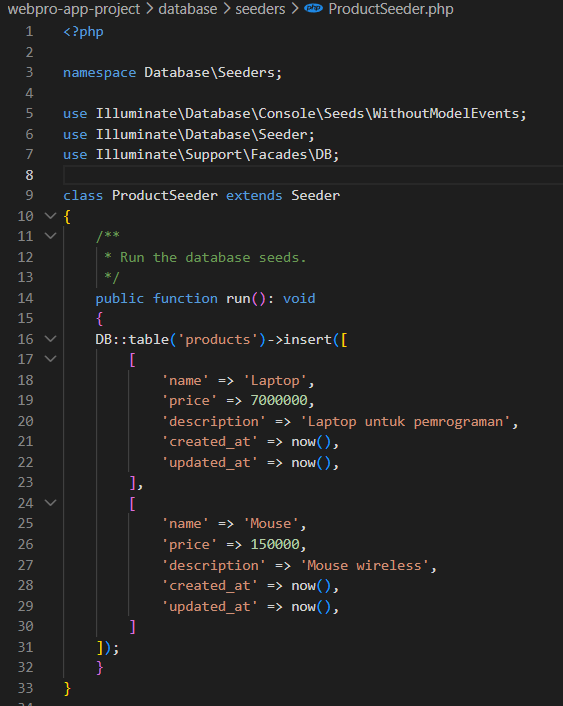Click the 'webpro-app-project' breadcrumb segment
The image size is (563, 706).
point(74,9)
